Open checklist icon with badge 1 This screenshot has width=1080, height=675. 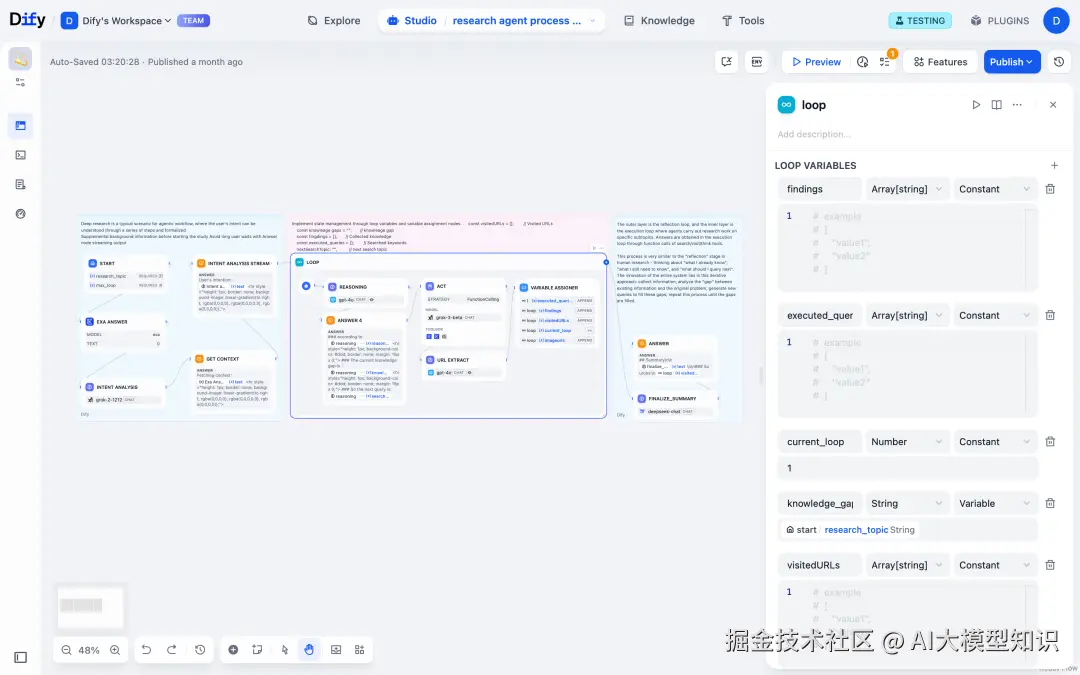click(885, 62)
